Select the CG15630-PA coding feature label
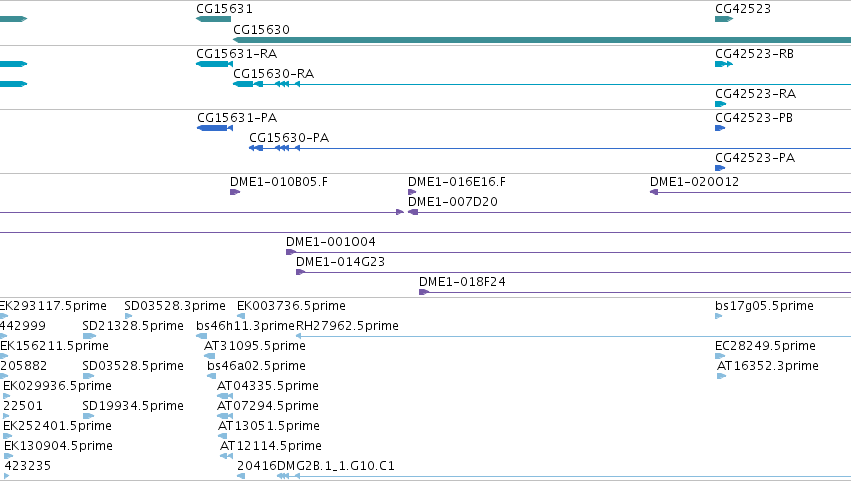Screen dimensions: 851x481 click(289, 138)
